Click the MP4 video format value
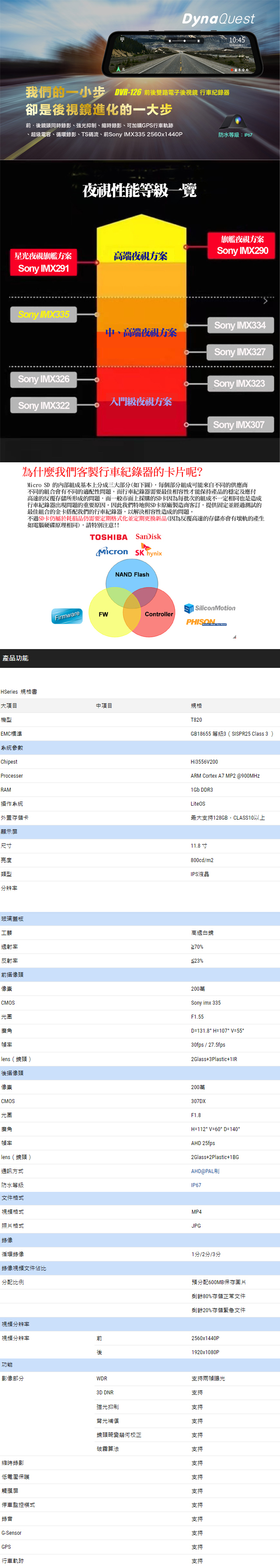This screenshot has height=1568, width=280. click(196, 1212)
